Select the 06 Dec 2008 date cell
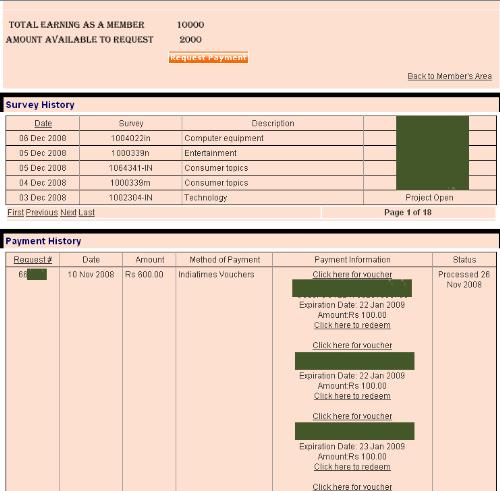Viewport: 500px width, 491px height. (x=43, y=138)
